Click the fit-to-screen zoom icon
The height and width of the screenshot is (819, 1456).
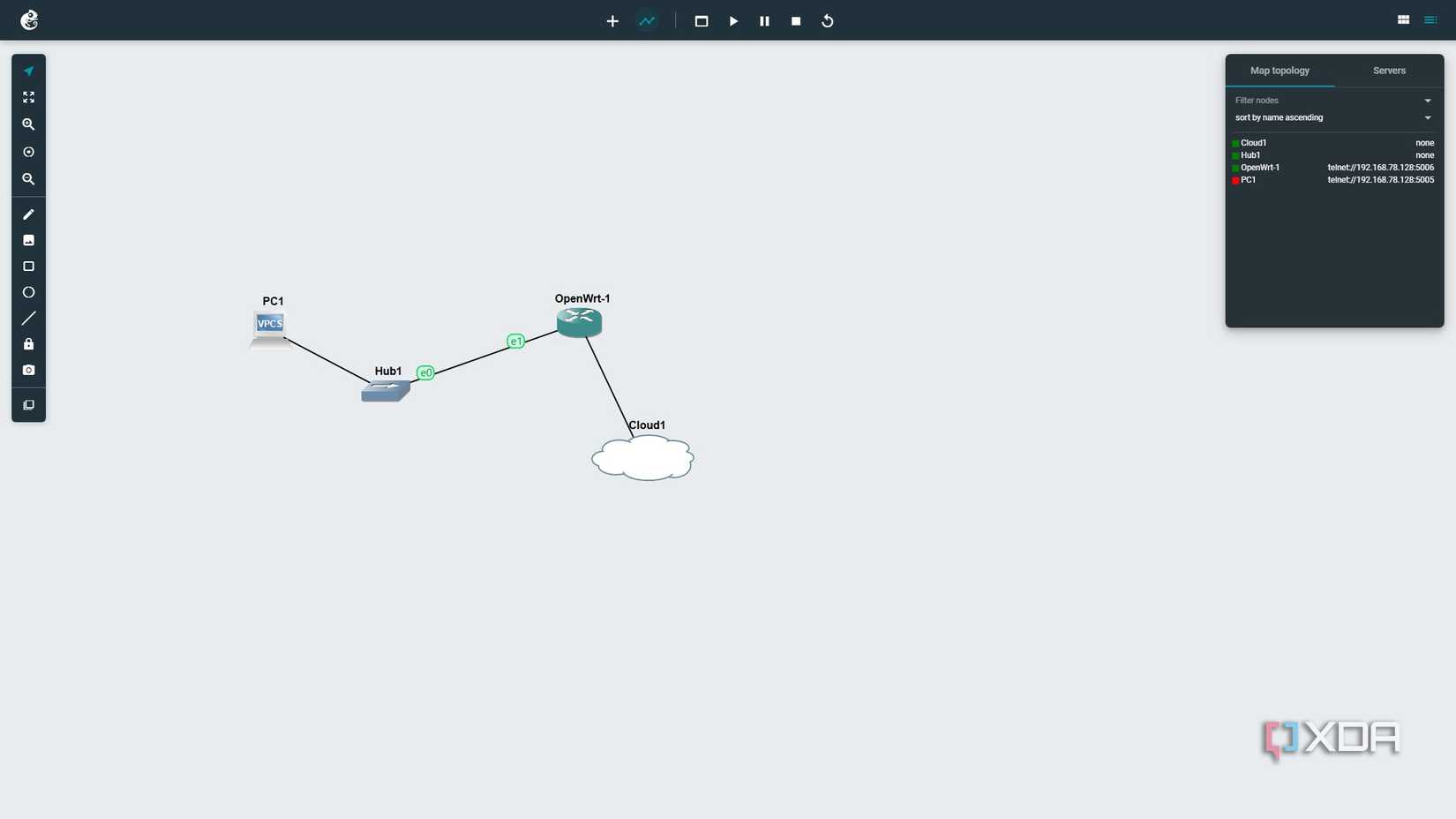pos(28,97)
